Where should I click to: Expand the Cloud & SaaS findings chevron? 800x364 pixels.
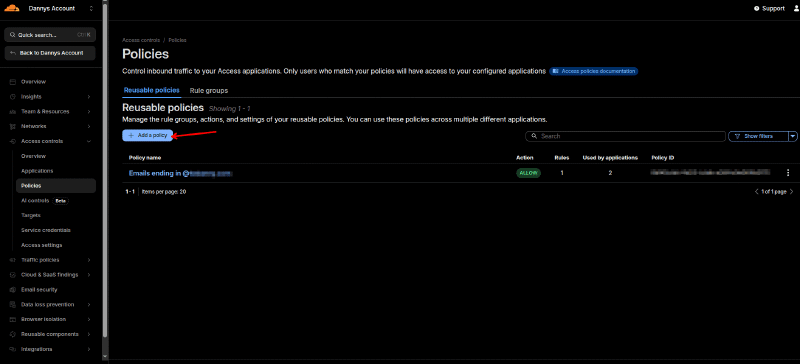click(x=89, y=275)
